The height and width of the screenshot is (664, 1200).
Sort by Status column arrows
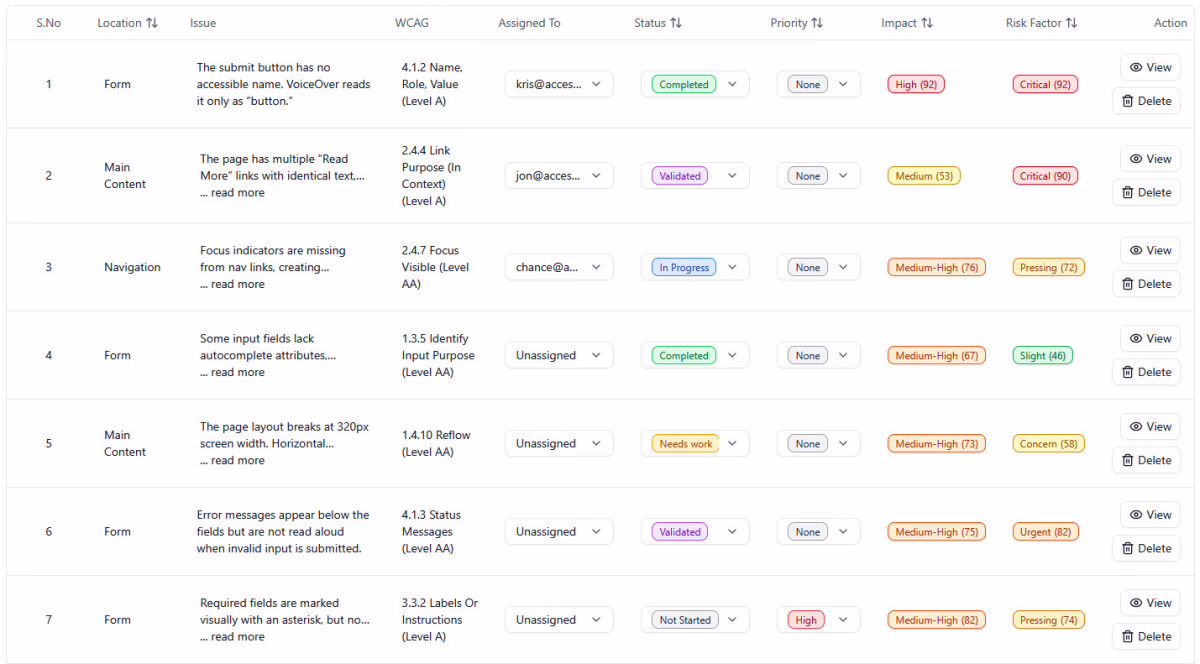[675, 23]
